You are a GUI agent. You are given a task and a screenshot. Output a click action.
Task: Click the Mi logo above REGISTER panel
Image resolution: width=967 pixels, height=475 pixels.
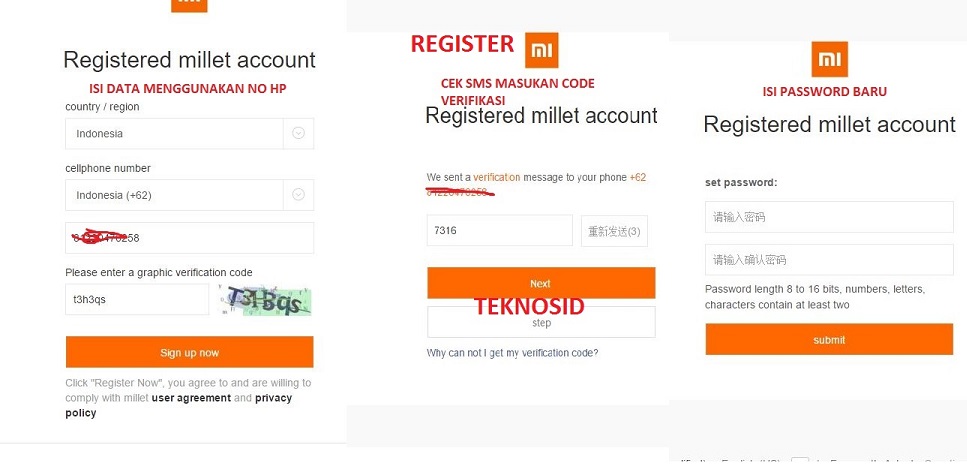[541, 50]
